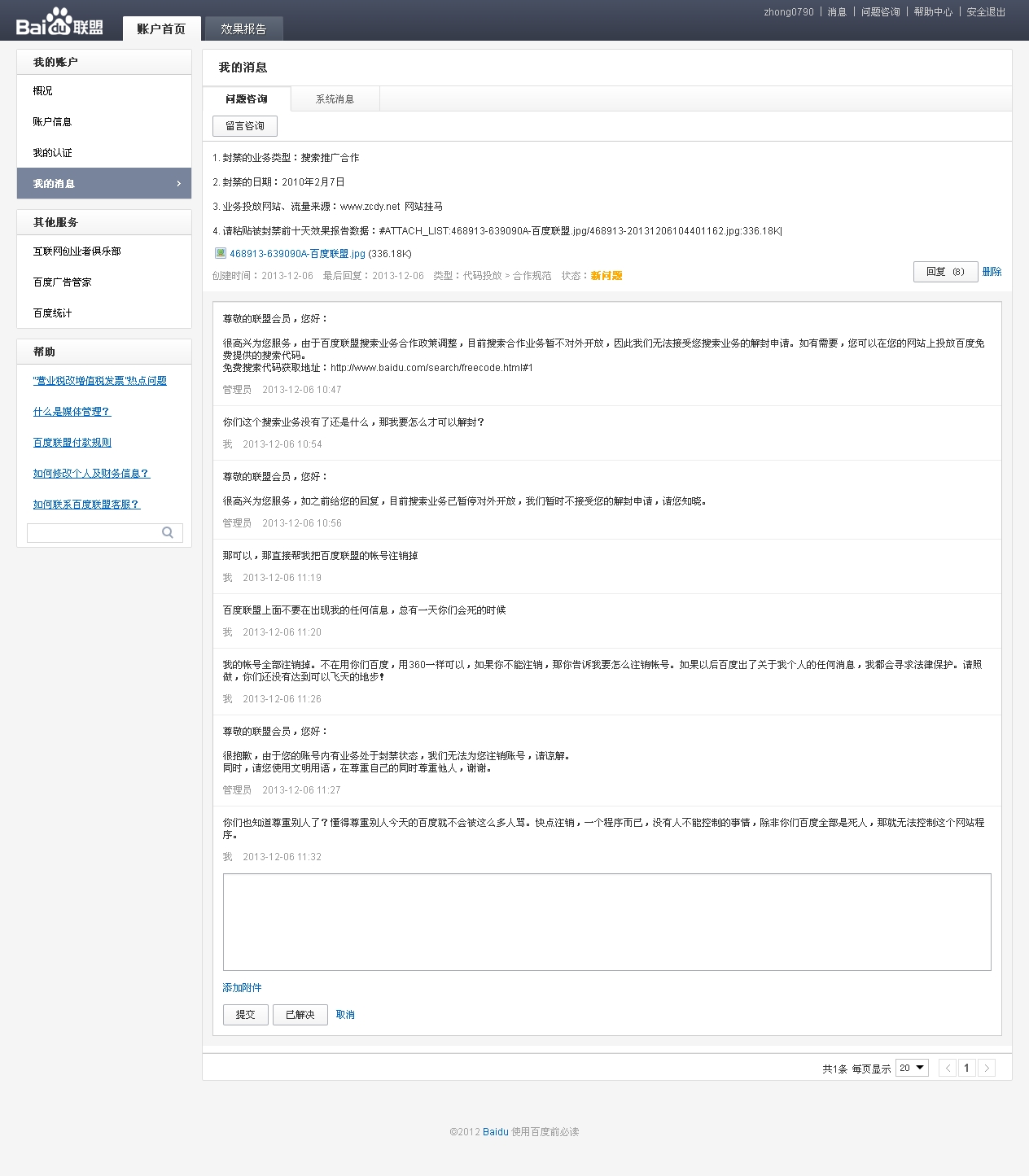Click 使用百度前必读 in the footer
Screen dimensions: 1029x1176
point(545,1132)
